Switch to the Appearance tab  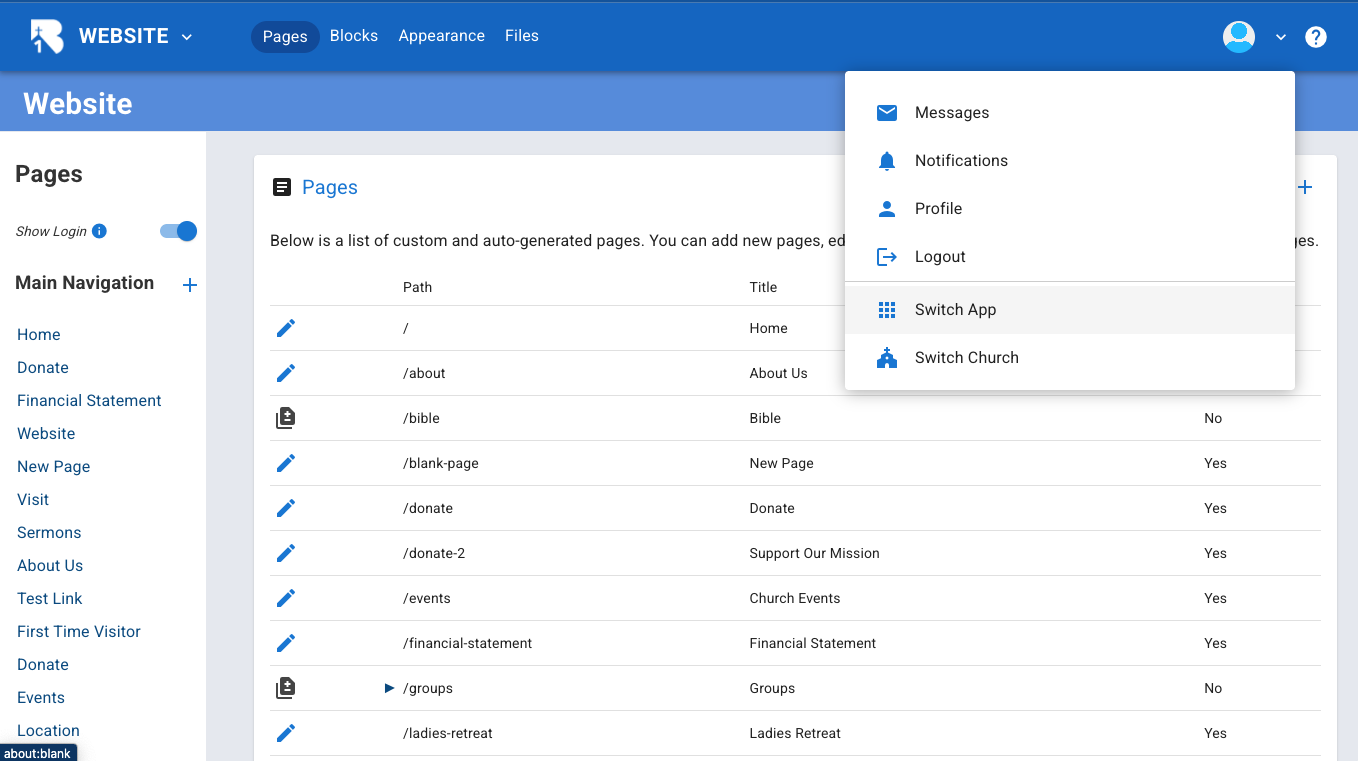[x=441, y=36]
